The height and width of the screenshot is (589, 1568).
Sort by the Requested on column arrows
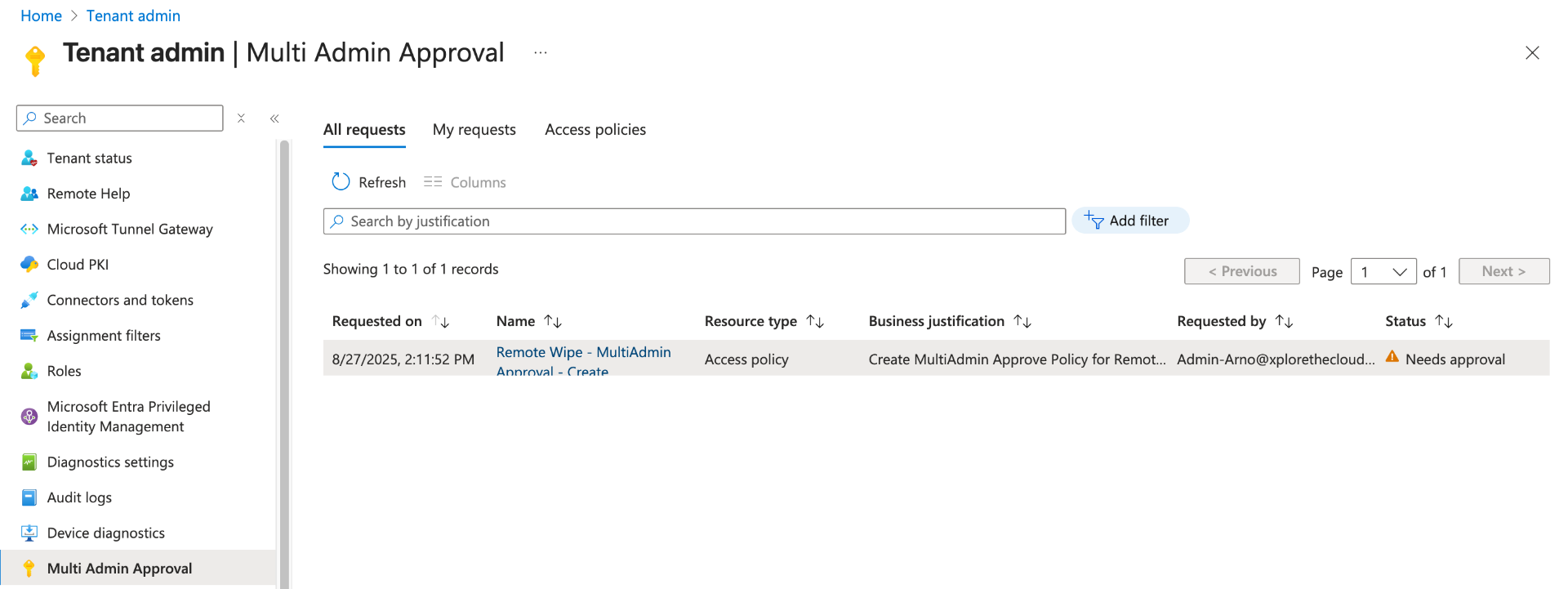click(x=441, y=322)
